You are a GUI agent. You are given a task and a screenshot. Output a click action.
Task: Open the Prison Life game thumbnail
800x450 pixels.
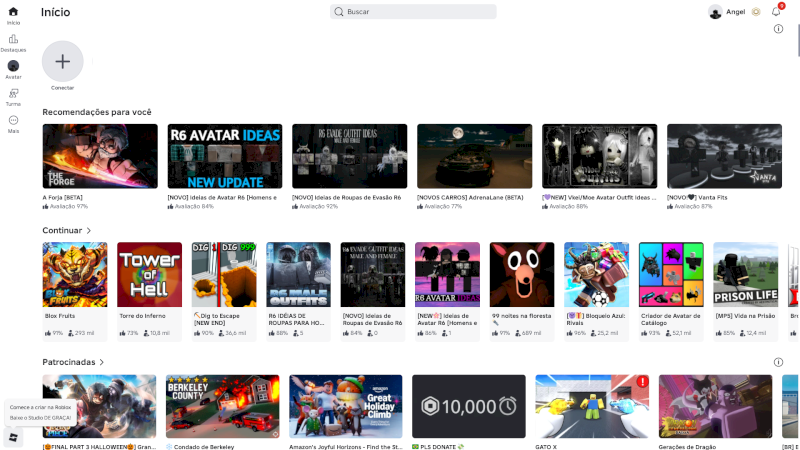point(745,274)
